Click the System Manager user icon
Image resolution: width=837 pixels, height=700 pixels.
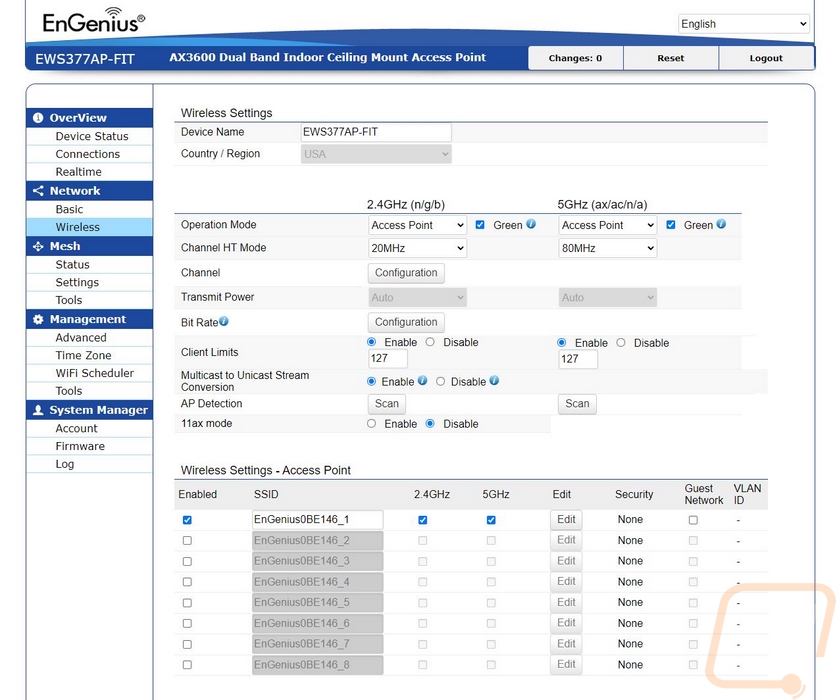(39, 410)
